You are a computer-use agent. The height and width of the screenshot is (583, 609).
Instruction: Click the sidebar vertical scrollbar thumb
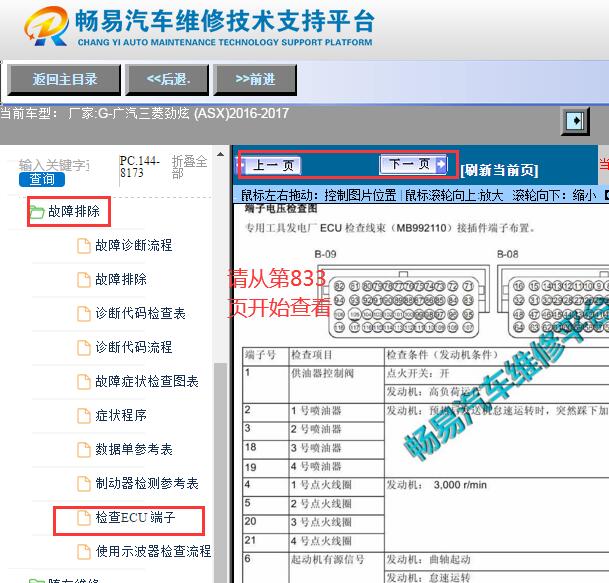(x=220, y=472)
